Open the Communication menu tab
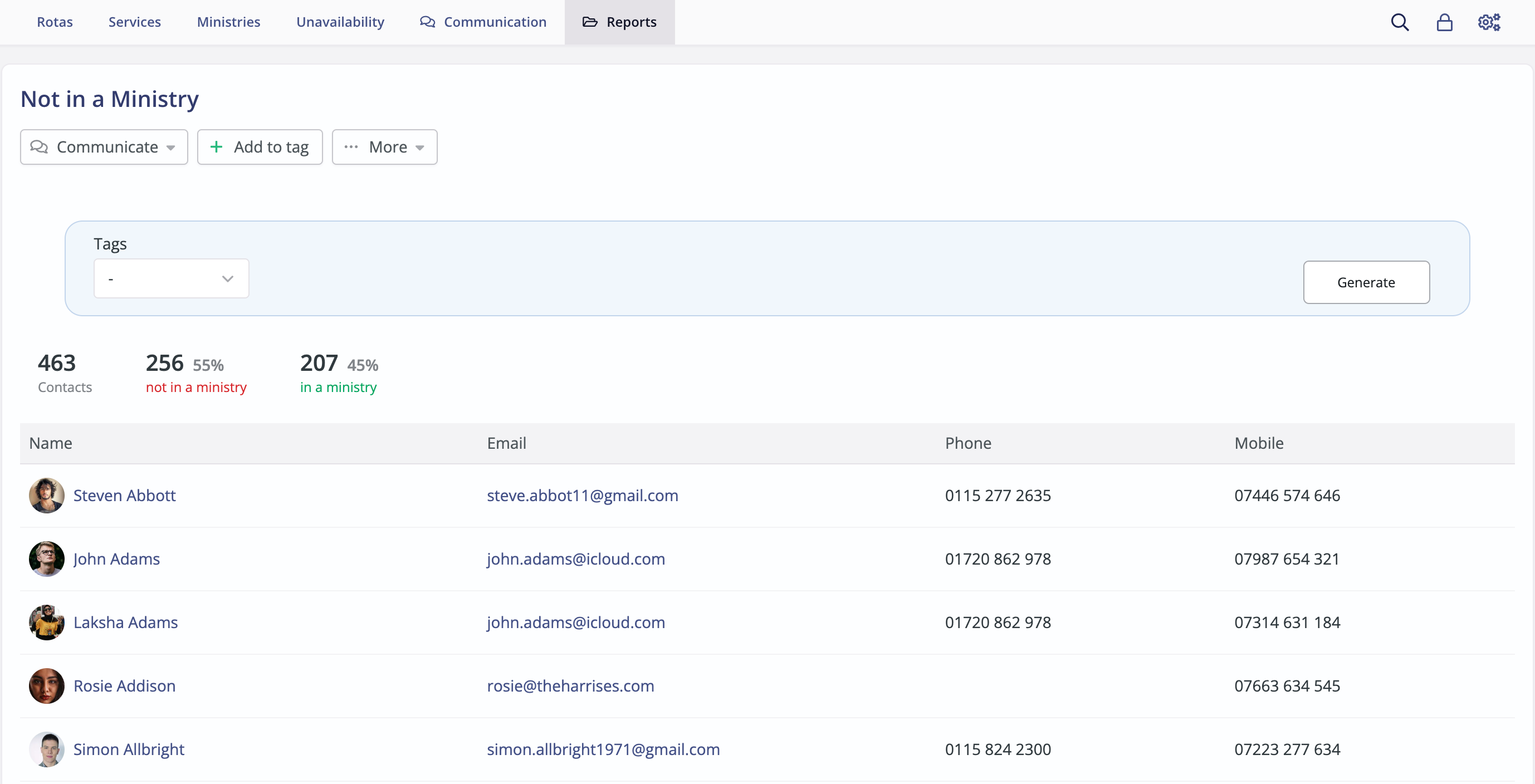Viewport: 1535px width, 784px height. (x=483, y=22)
